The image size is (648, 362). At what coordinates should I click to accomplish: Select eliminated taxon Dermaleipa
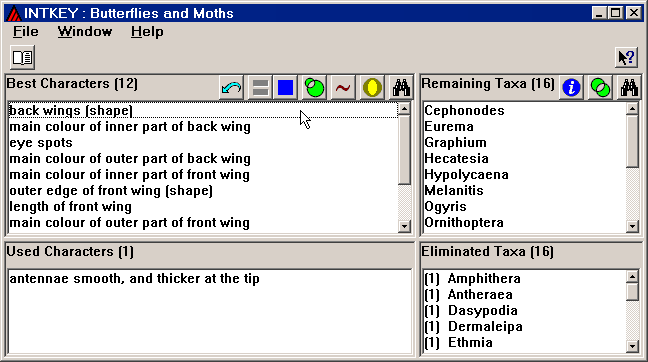pyautogui.click(x=524, y=327)
